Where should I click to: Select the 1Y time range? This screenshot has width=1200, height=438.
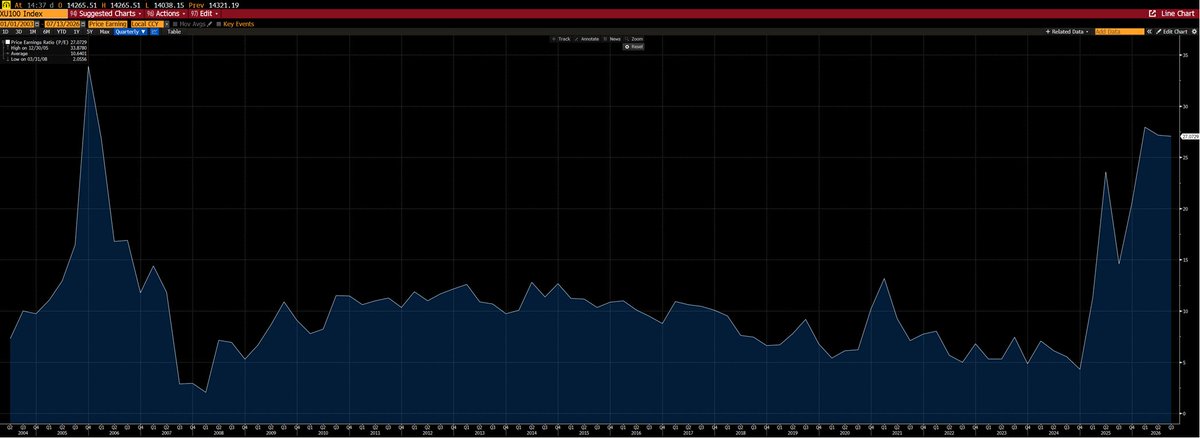(x=76, y=32)
